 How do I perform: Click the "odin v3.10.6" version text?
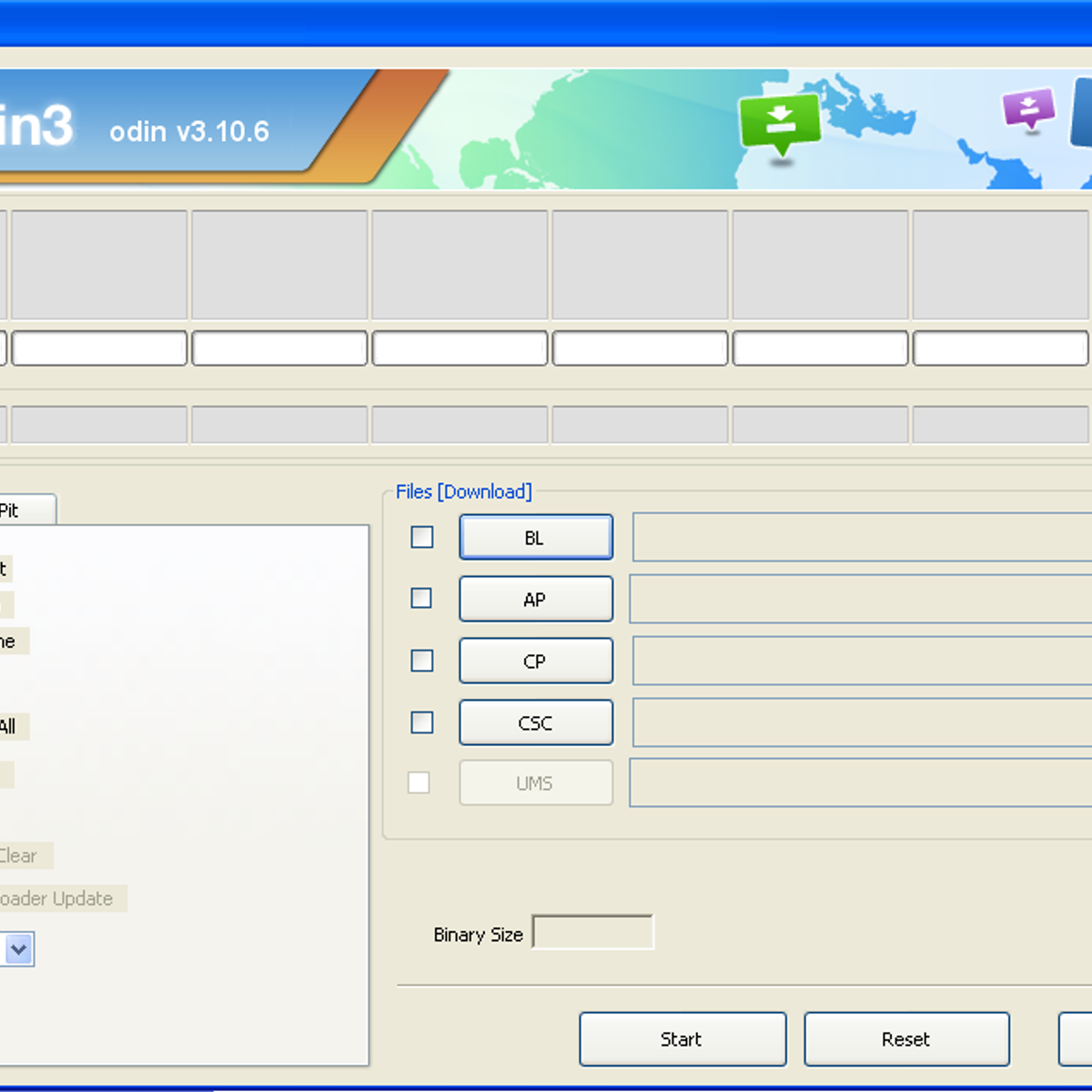click(x=189, y=132)
